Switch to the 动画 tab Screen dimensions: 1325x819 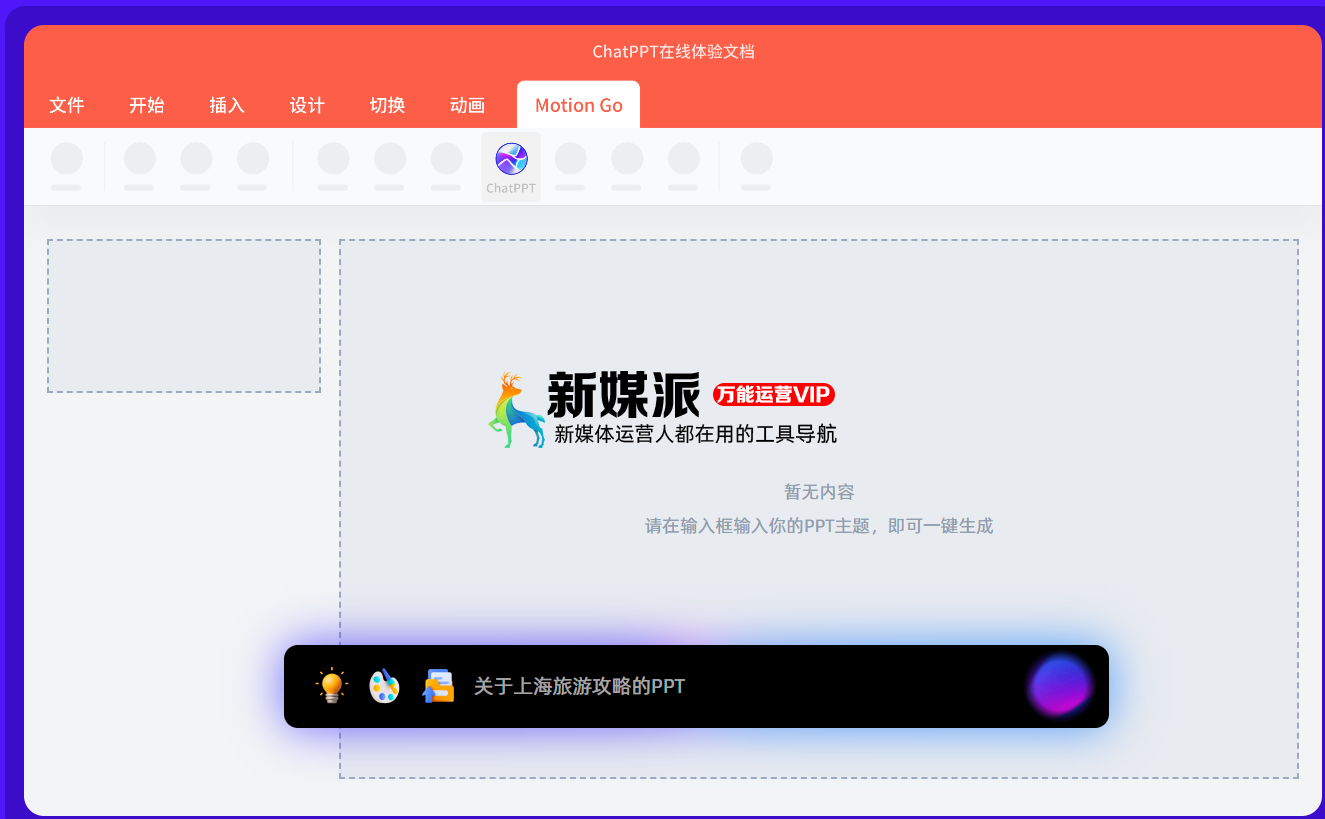click(x=467, y=105)
